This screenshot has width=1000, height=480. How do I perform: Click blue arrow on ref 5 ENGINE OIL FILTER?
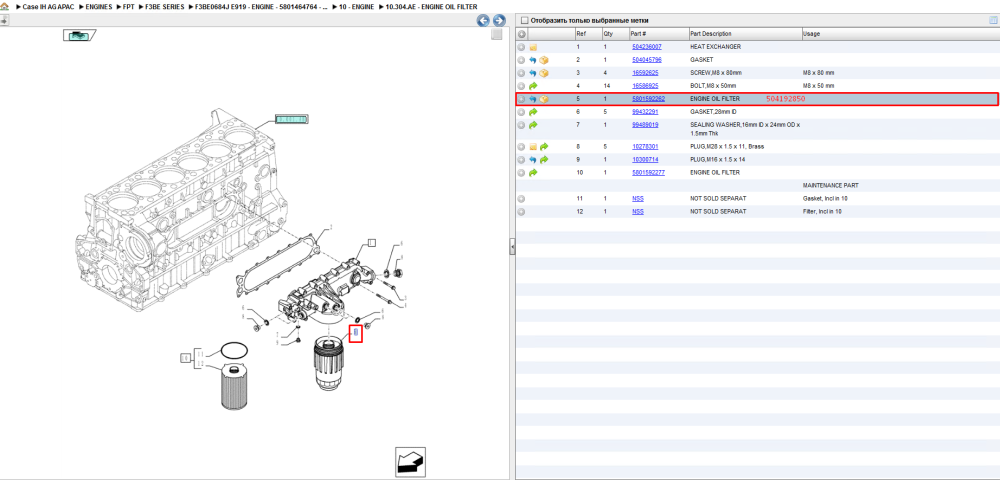(533, 99)
